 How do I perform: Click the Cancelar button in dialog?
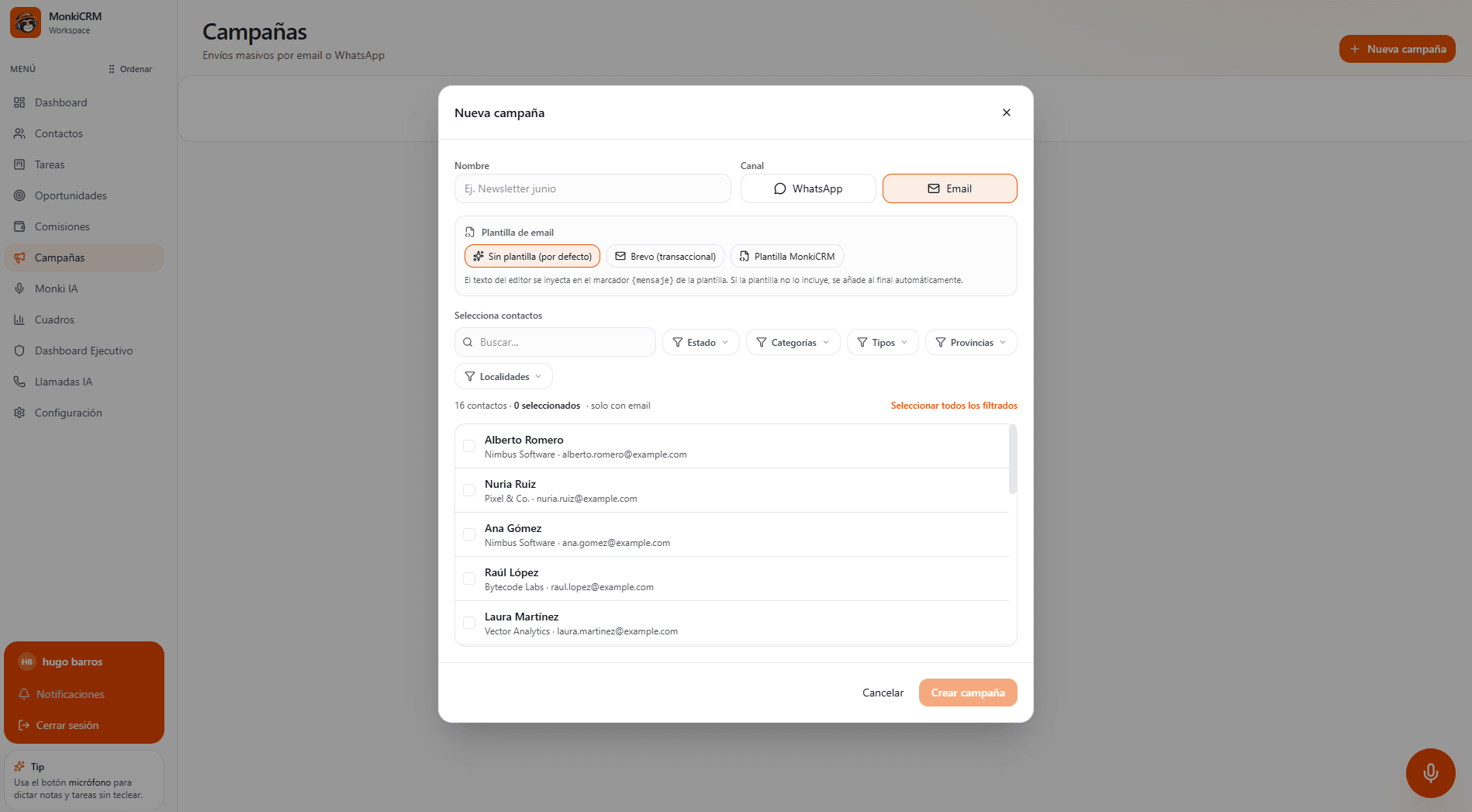pyautogui.click(x=883, y=693)
